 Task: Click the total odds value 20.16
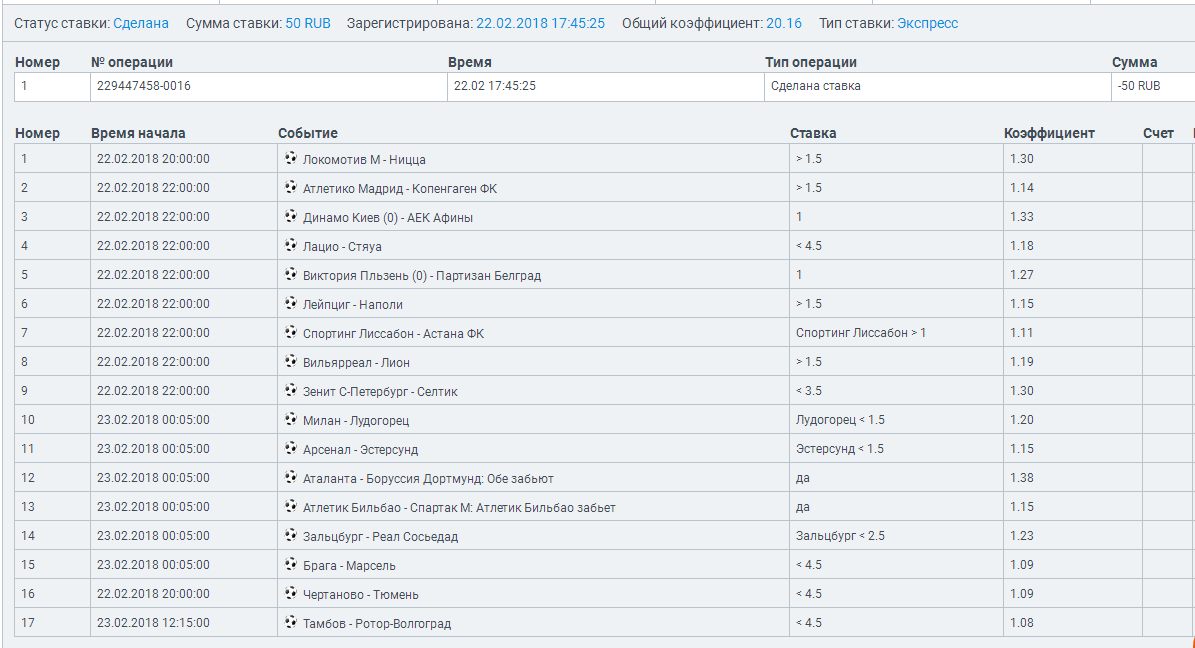pyautogui.click(x=784, y=24)
